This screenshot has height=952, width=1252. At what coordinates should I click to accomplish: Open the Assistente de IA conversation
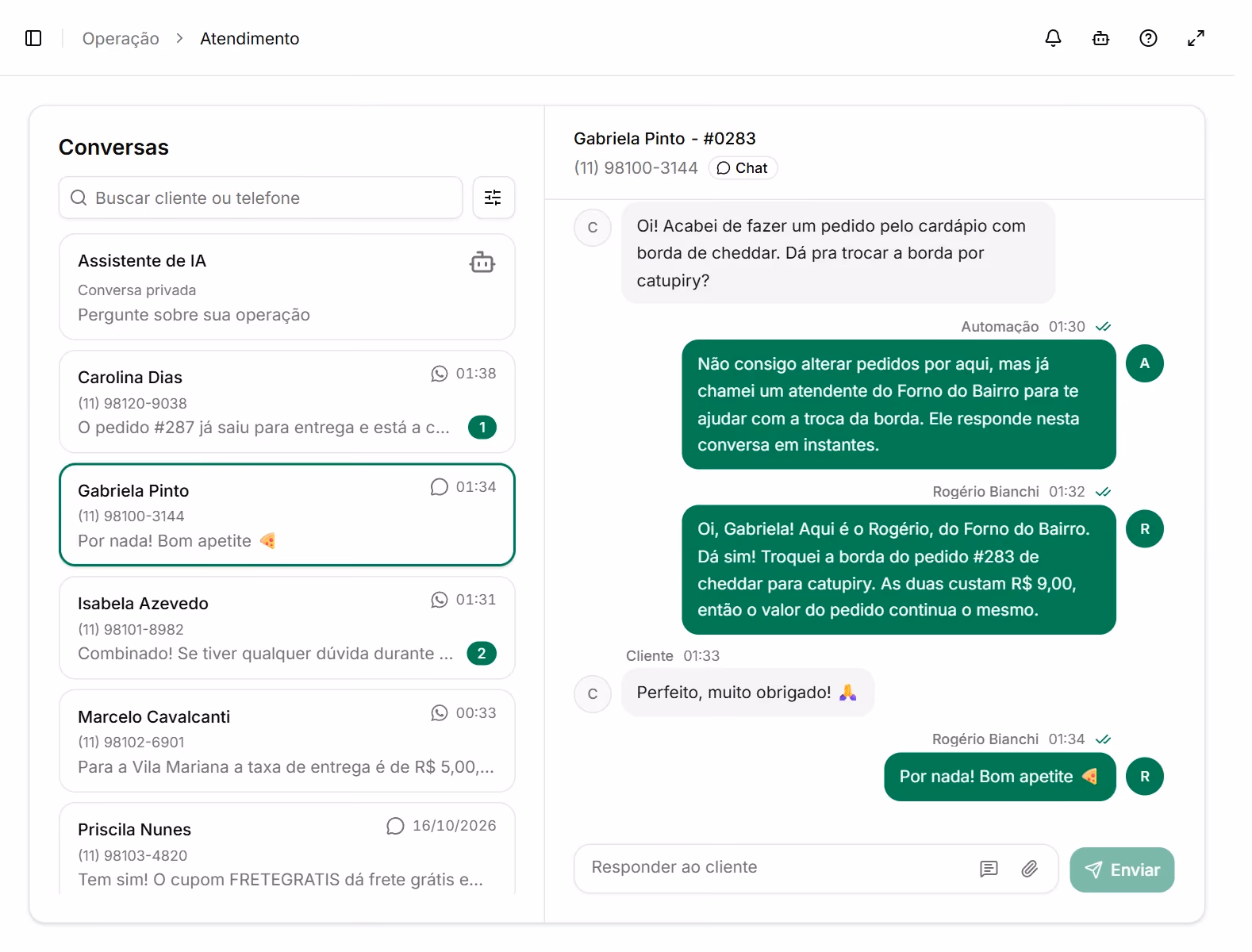[x=287, y=286]
